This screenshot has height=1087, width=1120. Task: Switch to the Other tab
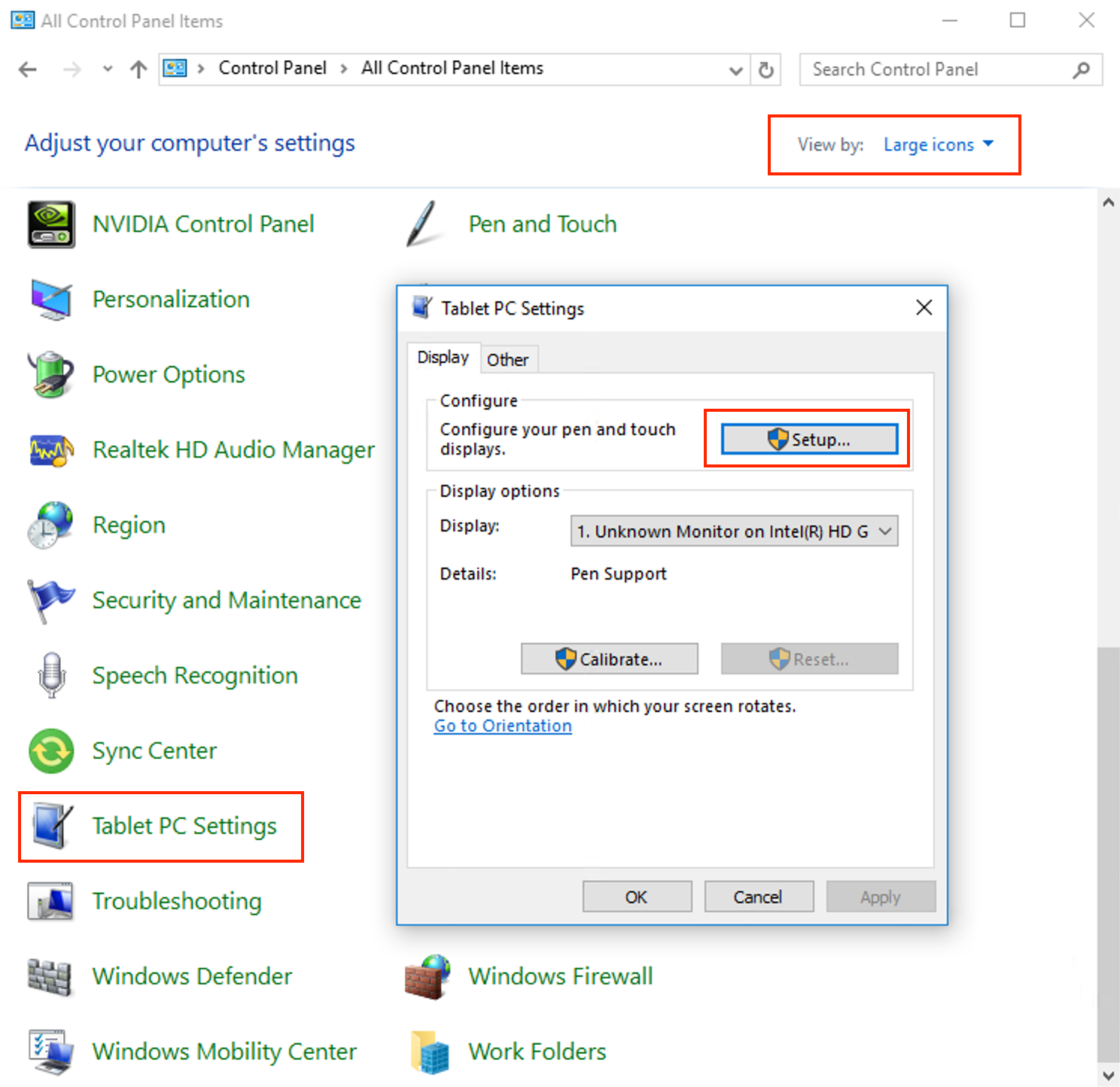pos(509,359)
